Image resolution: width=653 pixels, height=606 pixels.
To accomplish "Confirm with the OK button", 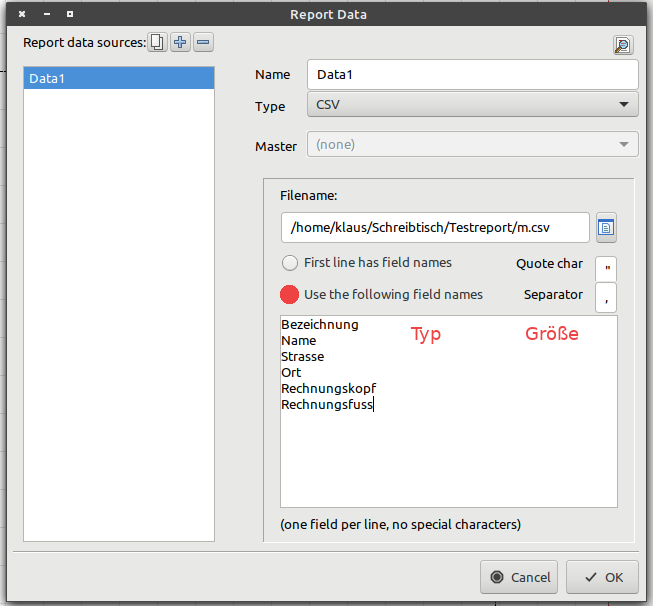I will (602, 577).
